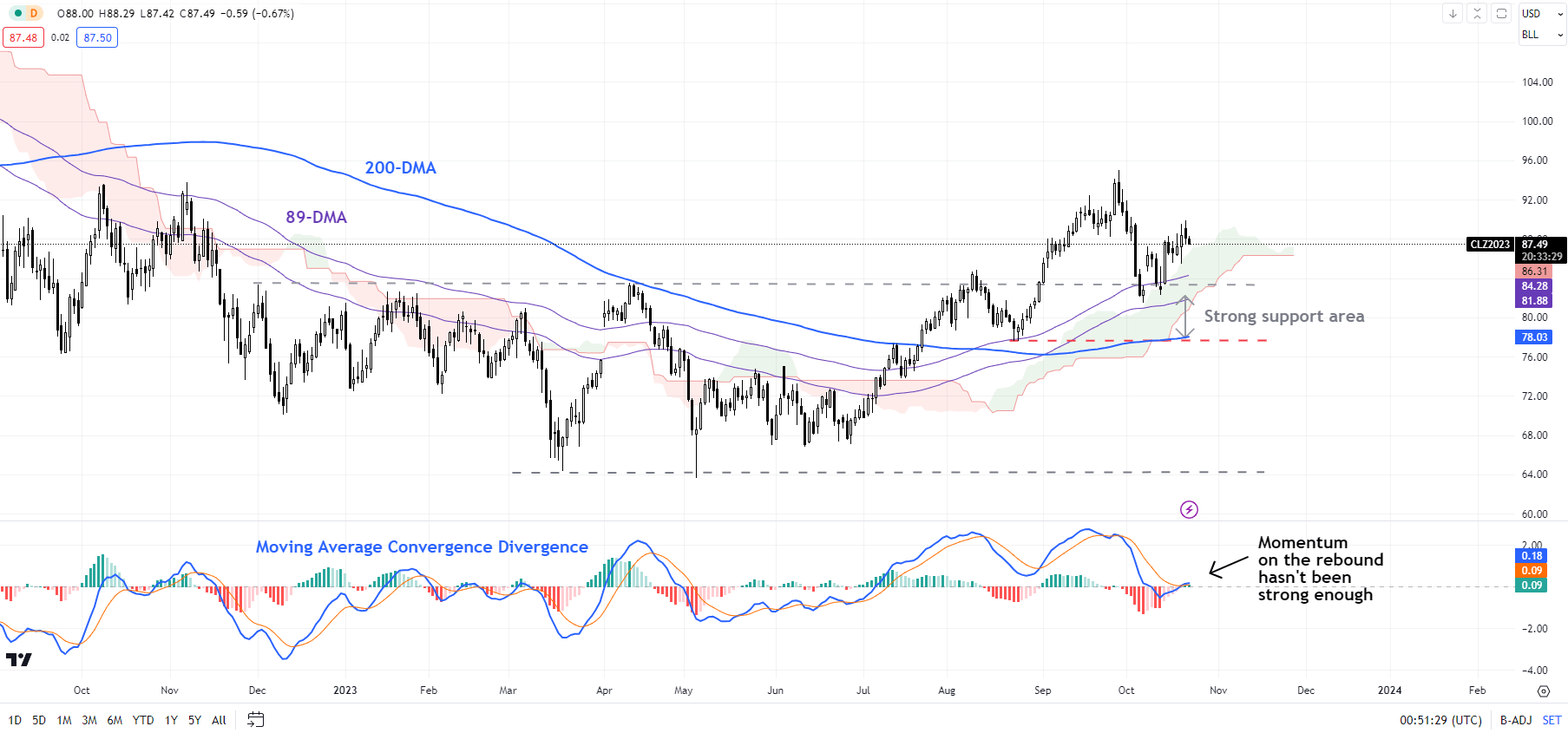Viewport: 1568px width, 733px height.
Task: Click the C87.49 close value
Action: (197, 14)
